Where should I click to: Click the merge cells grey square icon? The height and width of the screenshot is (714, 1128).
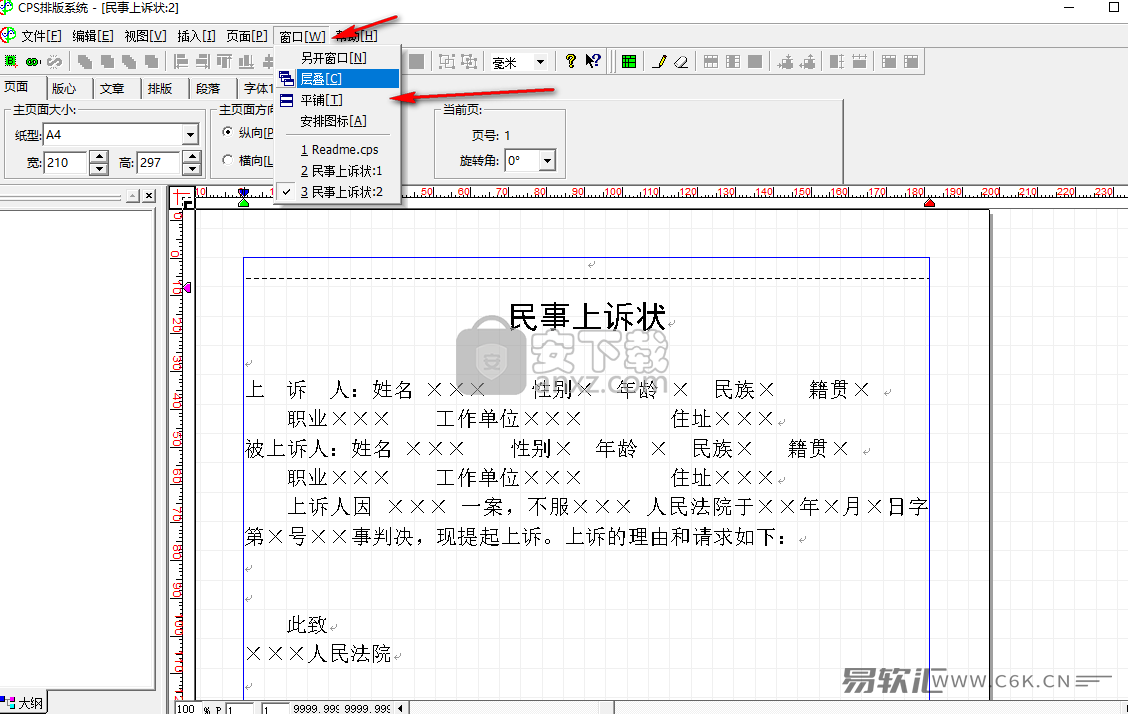point(755,62)
